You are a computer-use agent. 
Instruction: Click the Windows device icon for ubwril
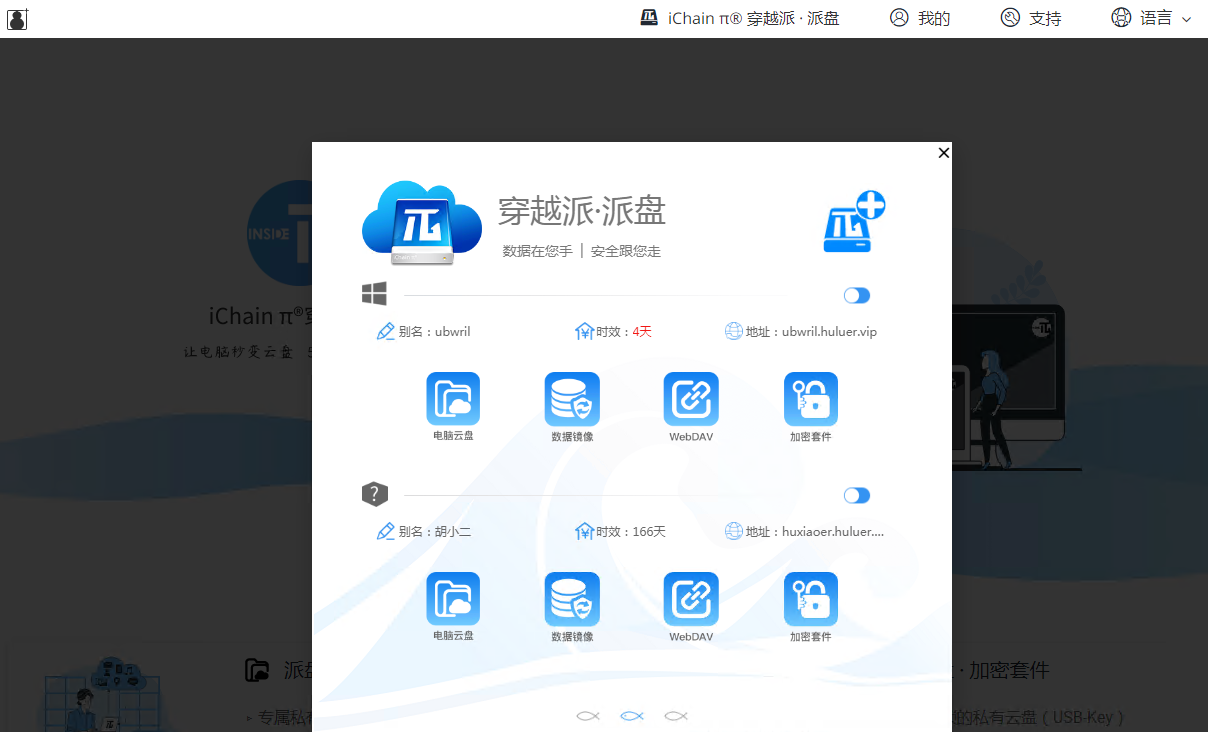pyautogui.click(x=374, y=294)
